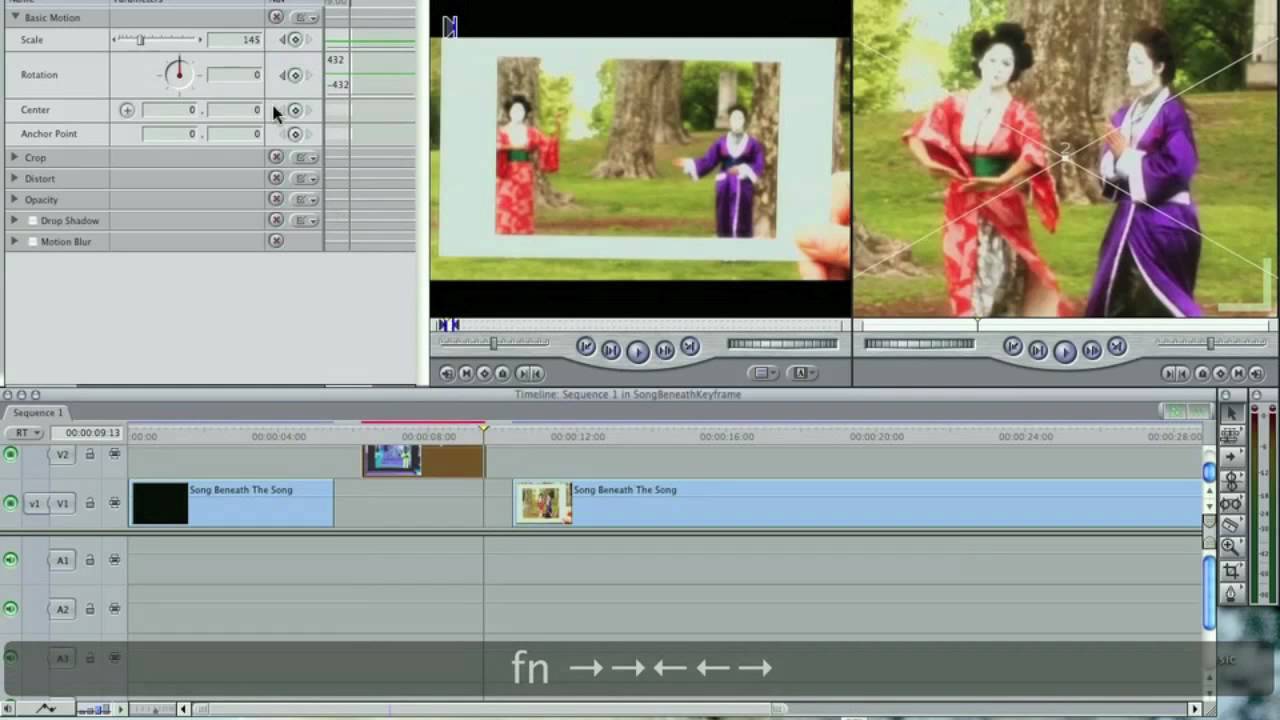Add a keyframe for Center
The image size is (1280, 720).
(295, 110)
